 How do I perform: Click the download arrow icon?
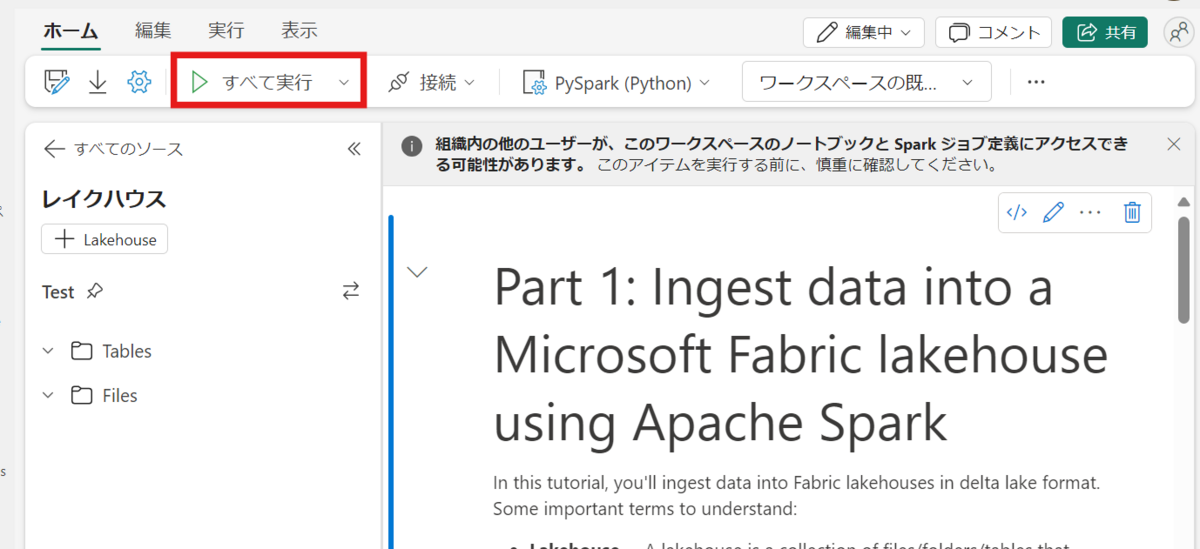pyautogui.click(x=98, y=82)
